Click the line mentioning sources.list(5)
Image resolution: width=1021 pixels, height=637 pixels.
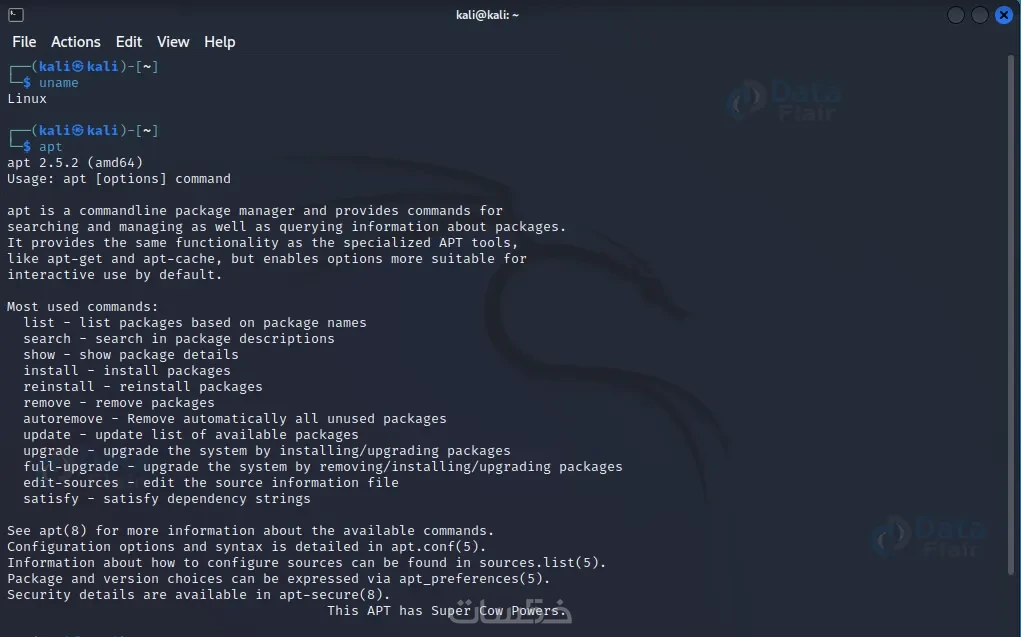[307, 562]
